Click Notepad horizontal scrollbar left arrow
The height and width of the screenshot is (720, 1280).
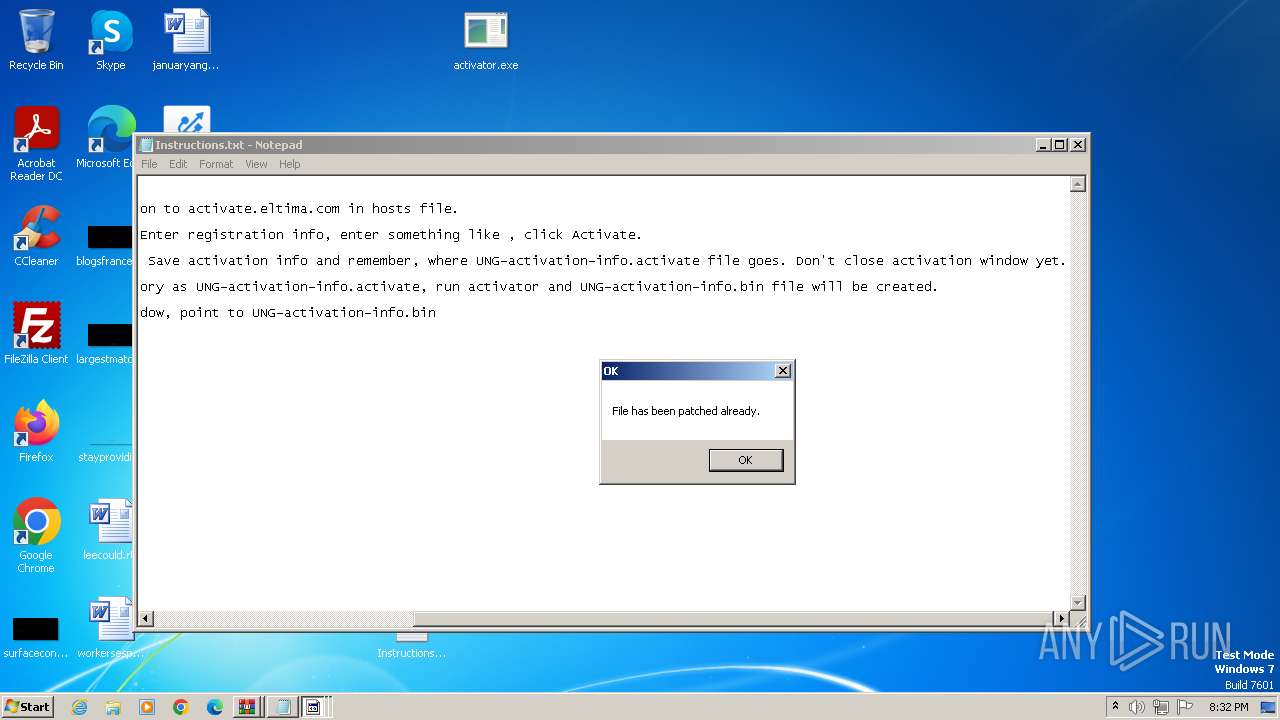(x=146, y=619)
